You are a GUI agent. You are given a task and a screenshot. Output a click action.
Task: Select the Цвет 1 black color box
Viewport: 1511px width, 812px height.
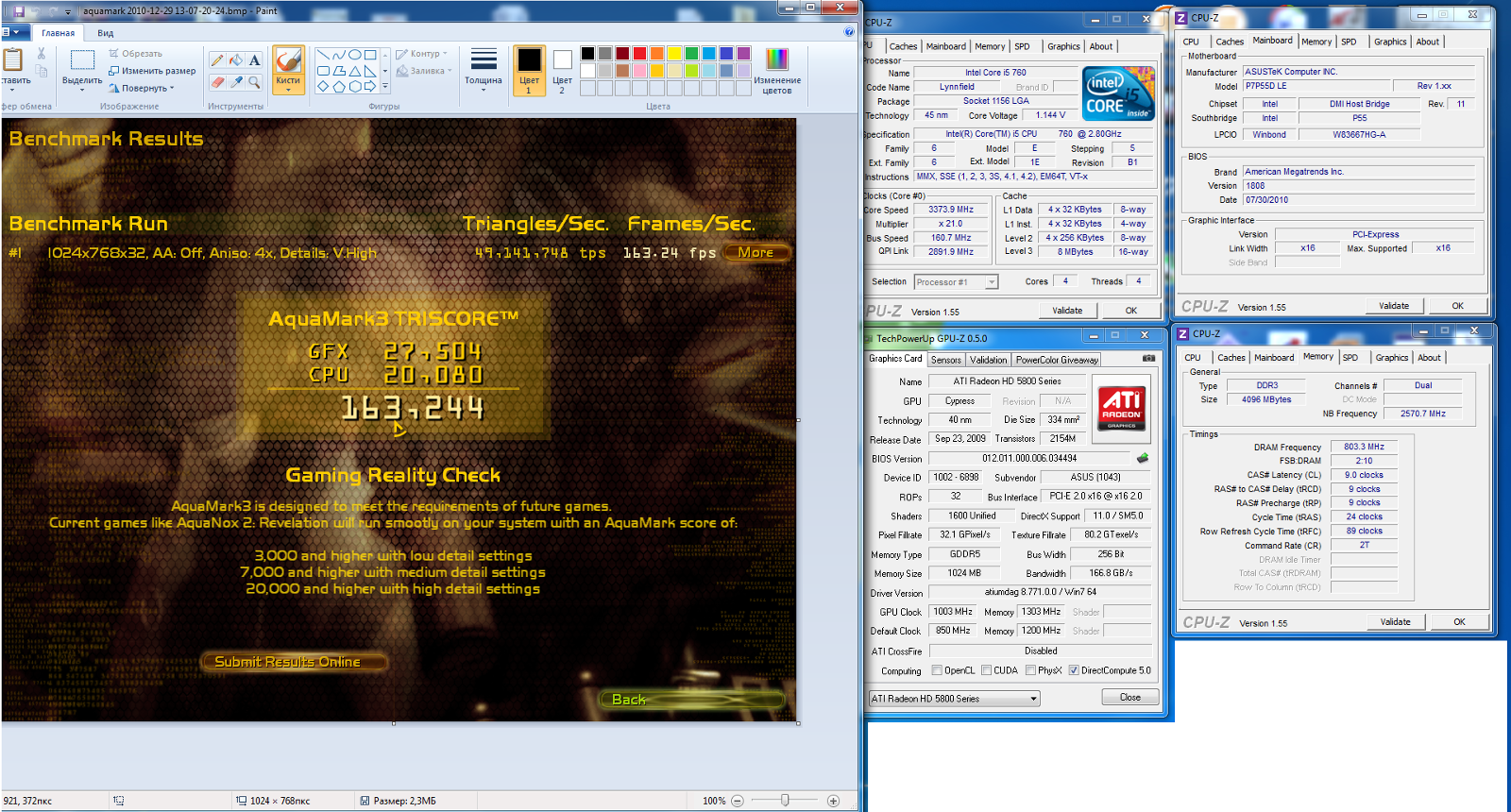[x=529, y=71]
